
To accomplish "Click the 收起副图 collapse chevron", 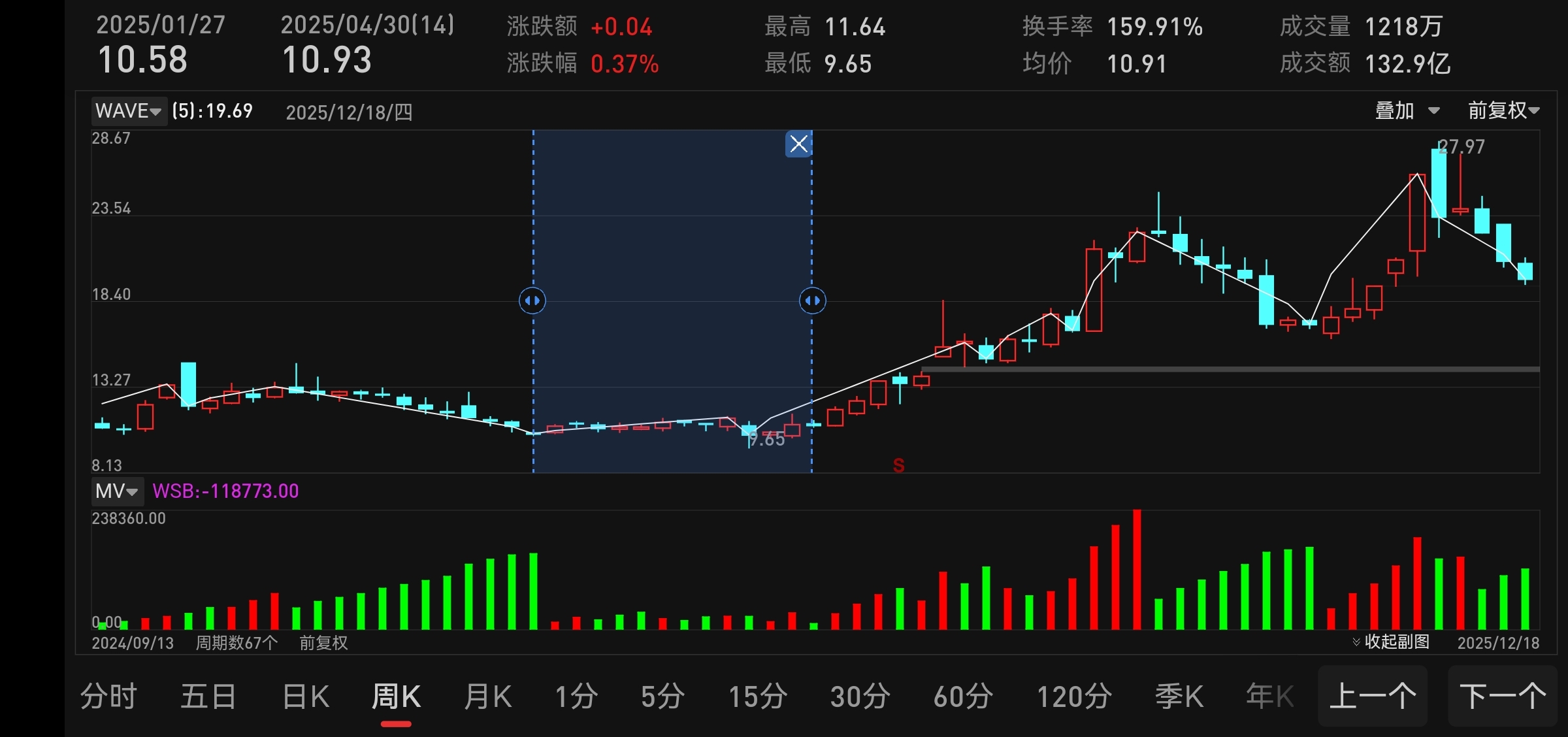I will click(1356, 642).
